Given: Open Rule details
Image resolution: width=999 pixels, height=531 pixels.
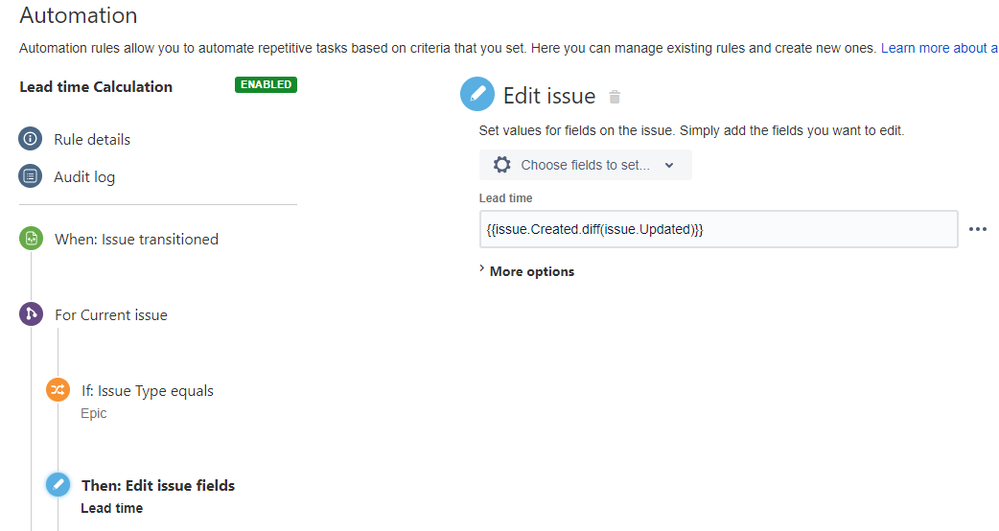Looking at the screenshot, I should (x=92, y=139).
